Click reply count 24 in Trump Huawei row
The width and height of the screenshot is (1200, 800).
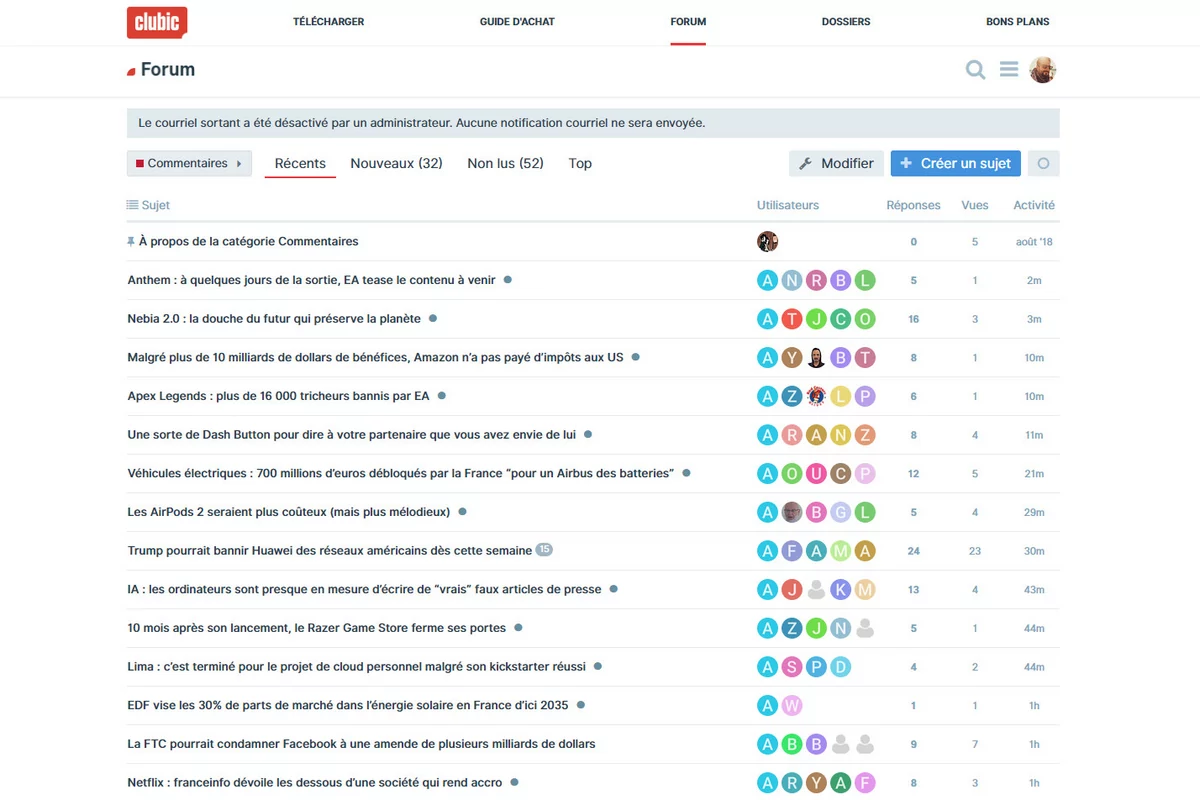click(x=913, y=551)
